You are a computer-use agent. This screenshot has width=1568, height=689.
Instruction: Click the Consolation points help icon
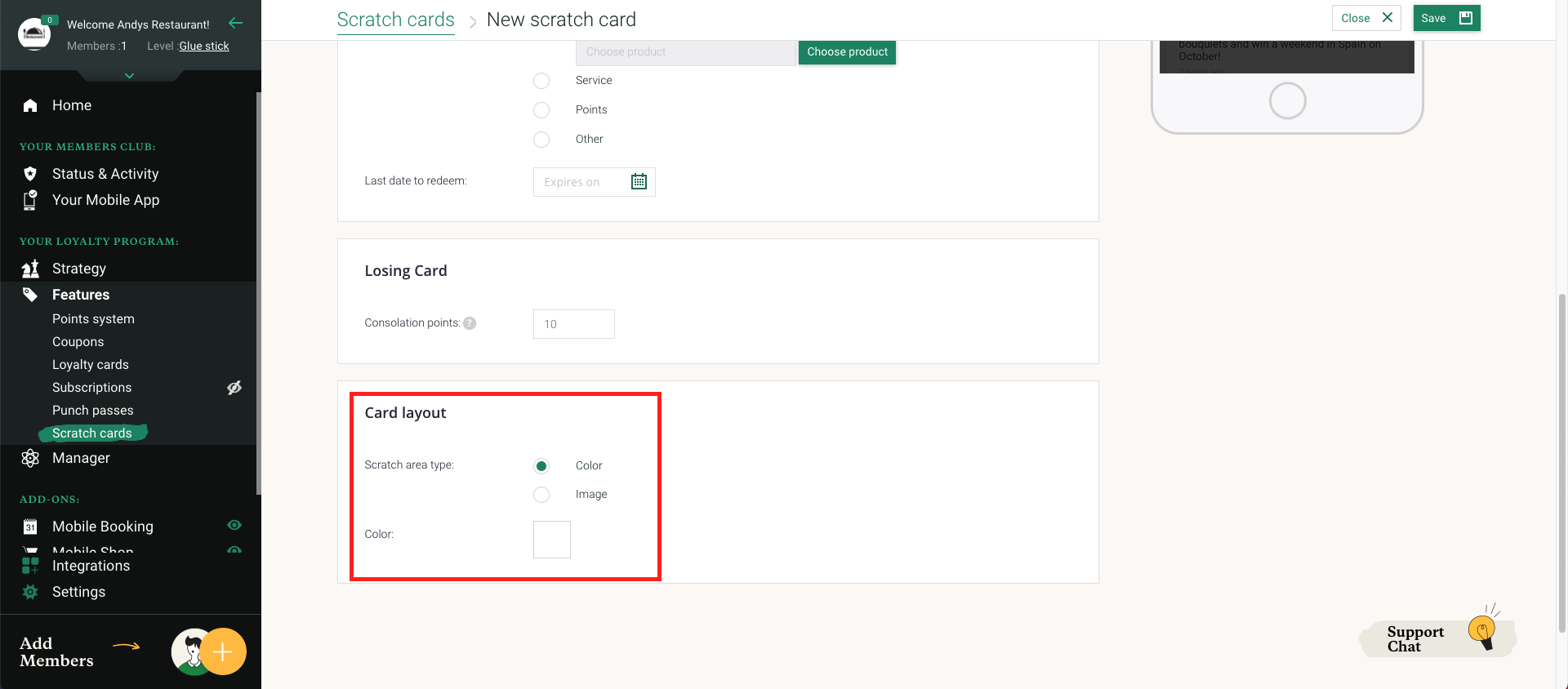(x=470, y=323)
